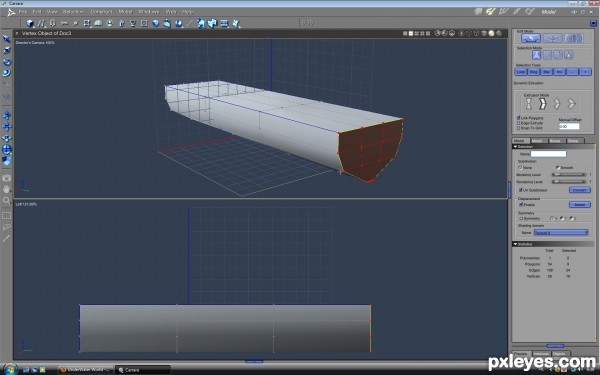Choose the first Extrusion Mode shape
This screenshot has height=375, width=600.
pyautogui.click(x=528, y=104)
